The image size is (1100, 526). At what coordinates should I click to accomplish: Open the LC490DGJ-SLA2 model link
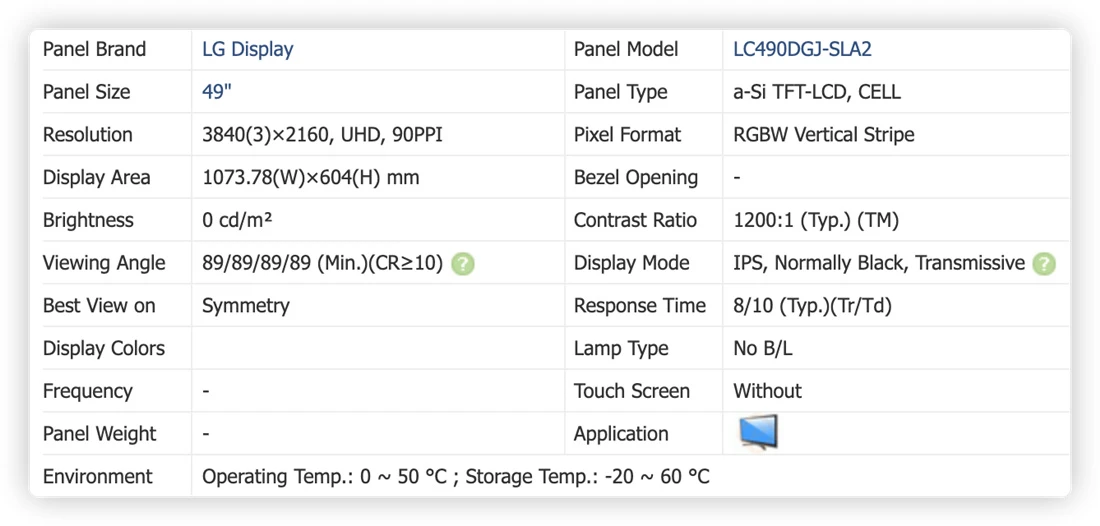click(x=803, y=50)
